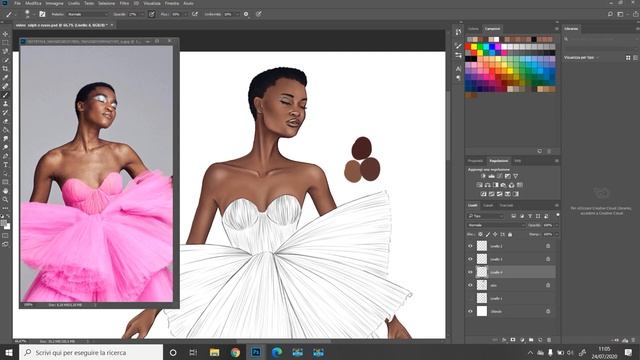Viewport: 640px width, 360px height.
Task: Hide the Sfondo layer
Action: pyautogui.click(x=470, y=311)
